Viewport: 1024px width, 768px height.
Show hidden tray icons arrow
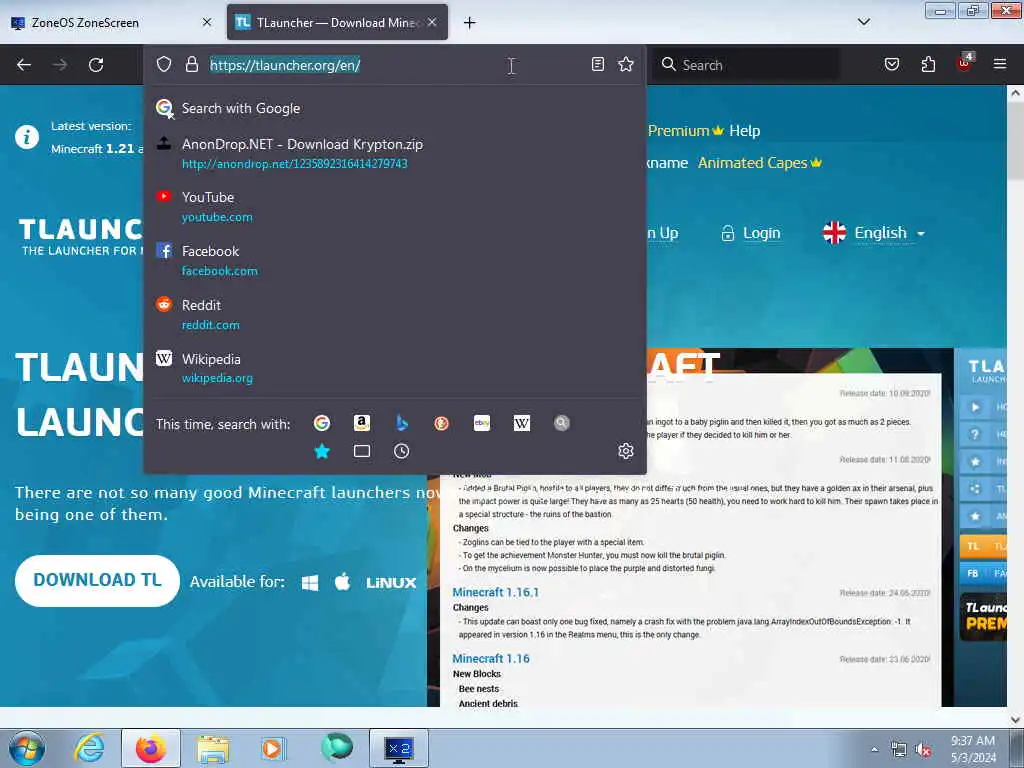coord(874,750)
